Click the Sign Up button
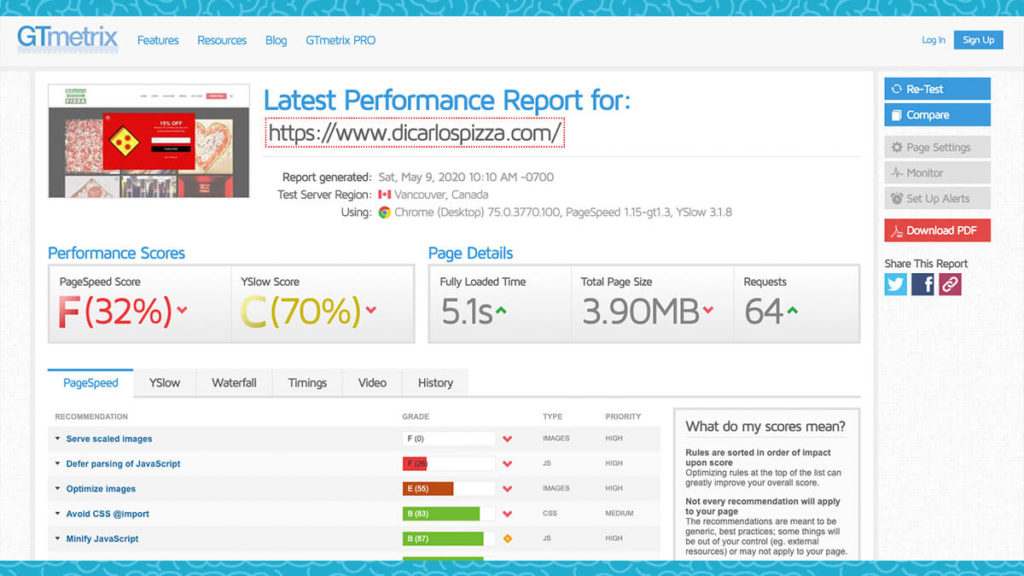This screenshot has height=576, width=1024. 978,40
